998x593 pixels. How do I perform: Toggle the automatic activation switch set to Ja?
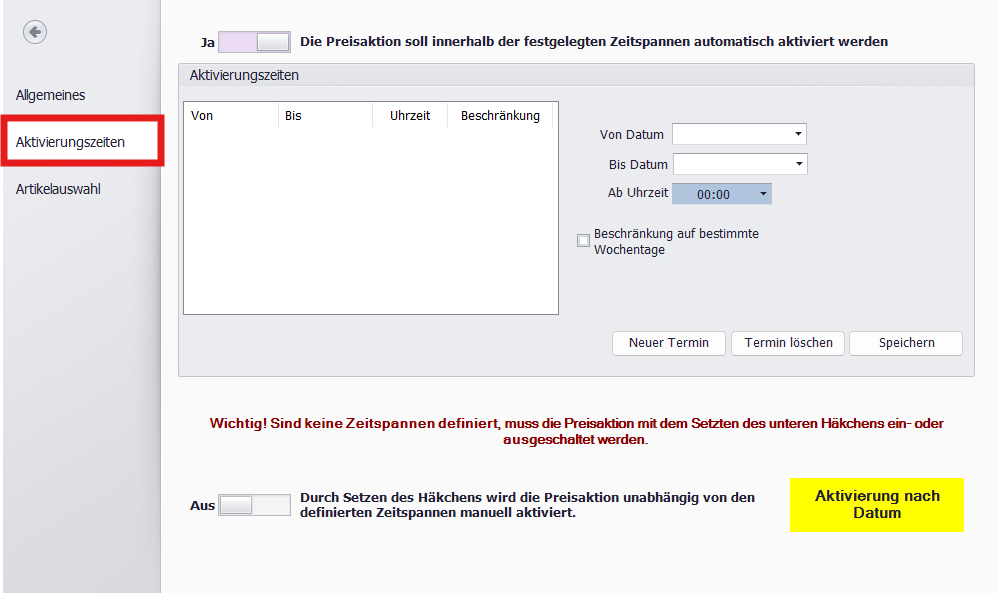click(254, 42)
